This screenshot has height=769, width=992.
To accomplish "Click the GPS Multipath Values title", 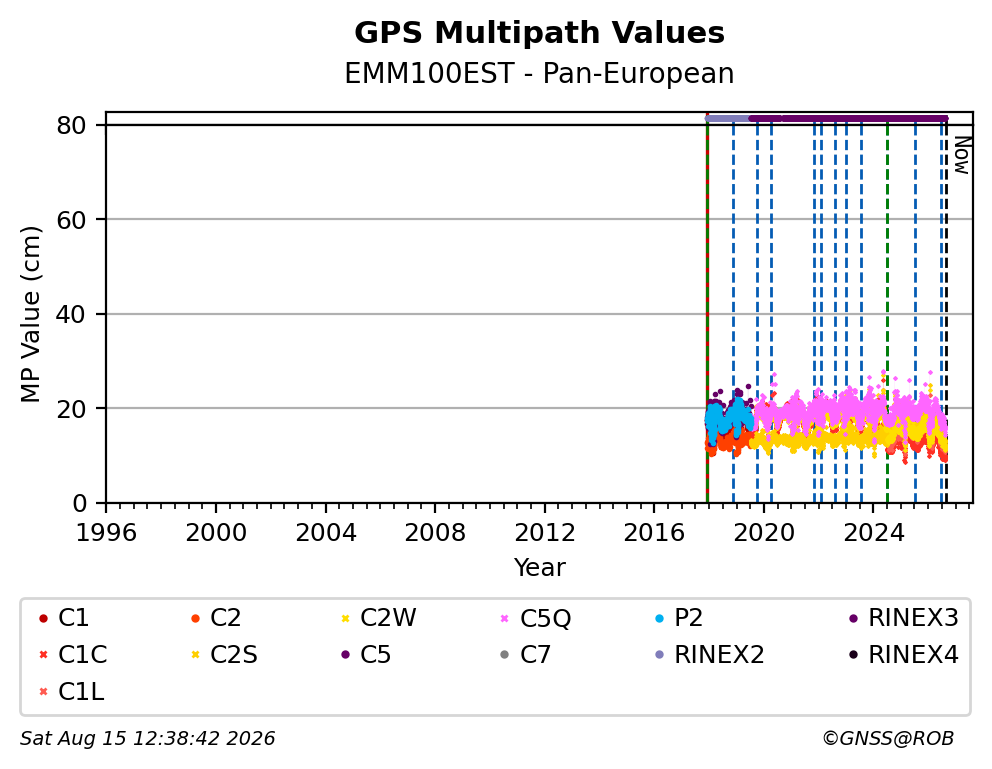I will (539, 33).
